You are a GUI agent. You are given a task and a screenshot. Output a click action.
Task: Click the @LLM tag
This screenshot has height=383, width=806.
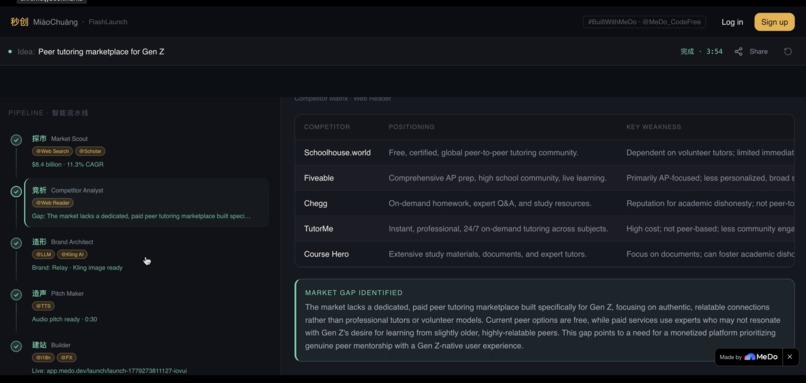pyautogui.click(x=43, y=254)
